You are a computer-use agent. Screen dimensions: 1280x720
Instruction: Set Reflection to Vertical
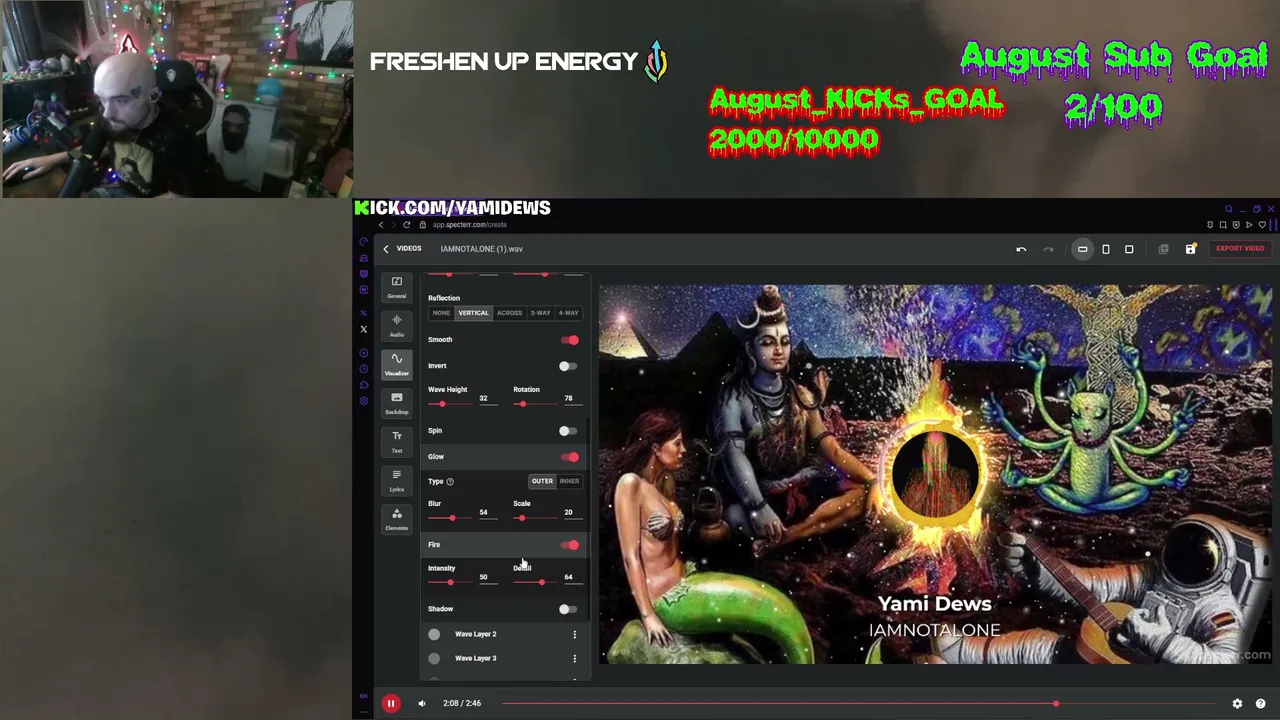click(x=474, y=313)
